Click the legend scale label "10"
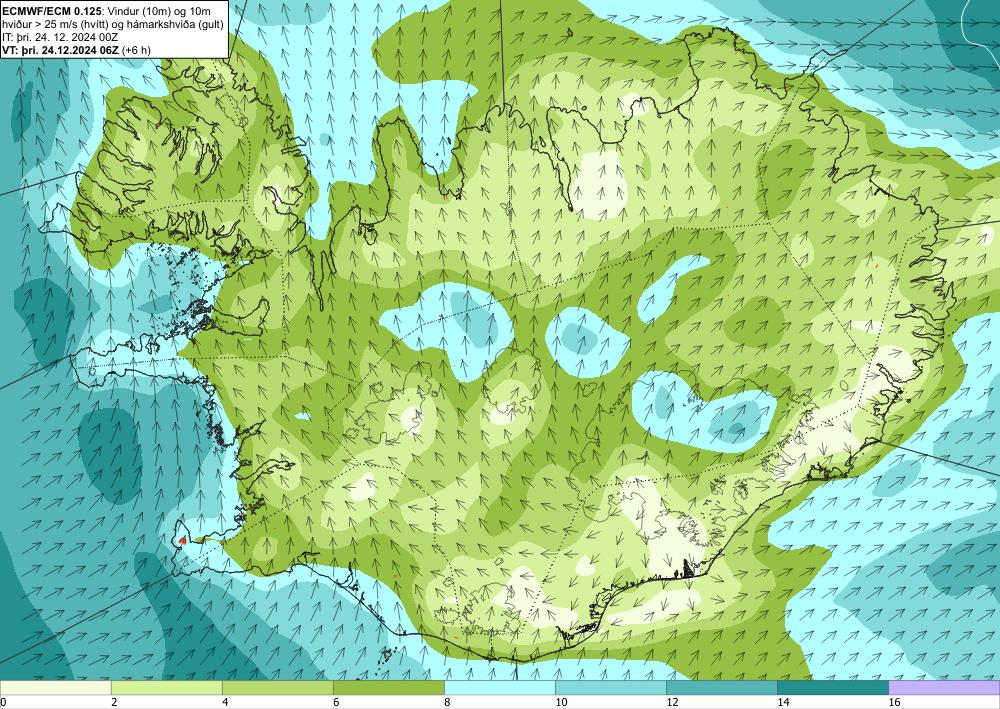 tap(561, 703)
